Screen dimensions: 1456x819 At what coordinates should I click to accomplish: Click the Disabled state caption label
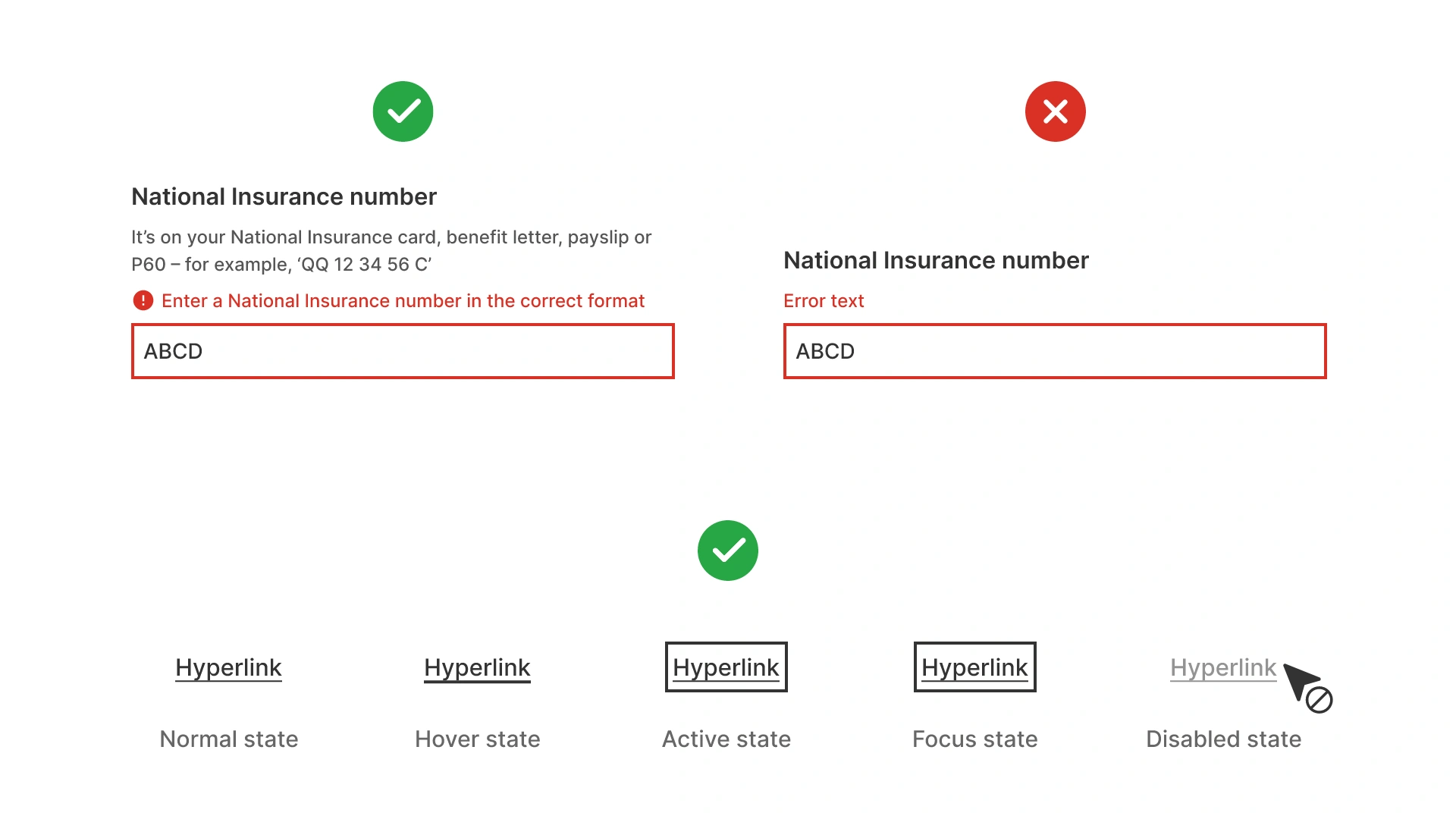(1223, 739)
